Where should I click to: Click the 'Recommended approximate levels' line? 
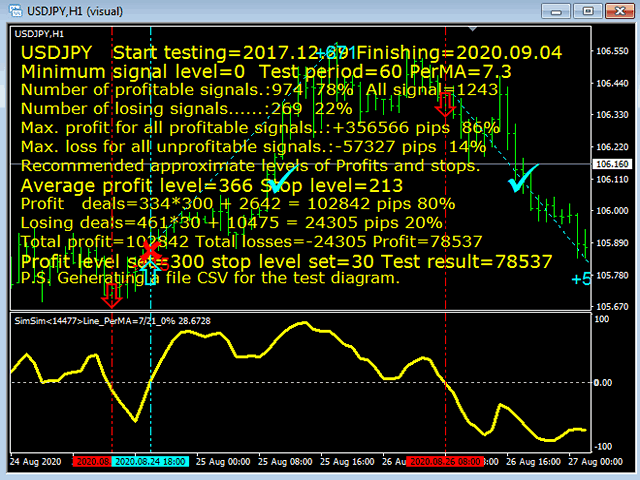point(250,166)
